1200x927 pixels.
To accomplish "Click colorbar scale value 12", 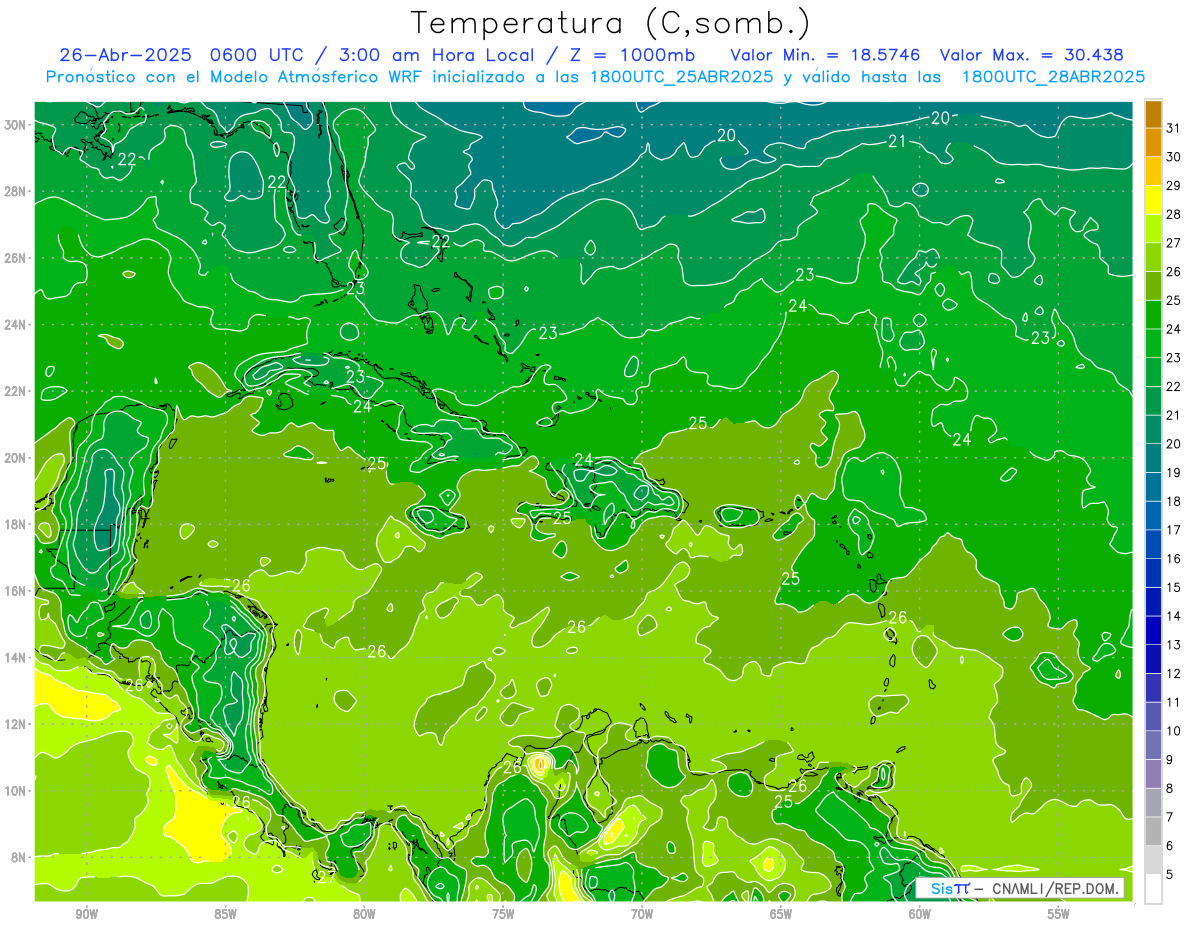I will click(1173, 674).
